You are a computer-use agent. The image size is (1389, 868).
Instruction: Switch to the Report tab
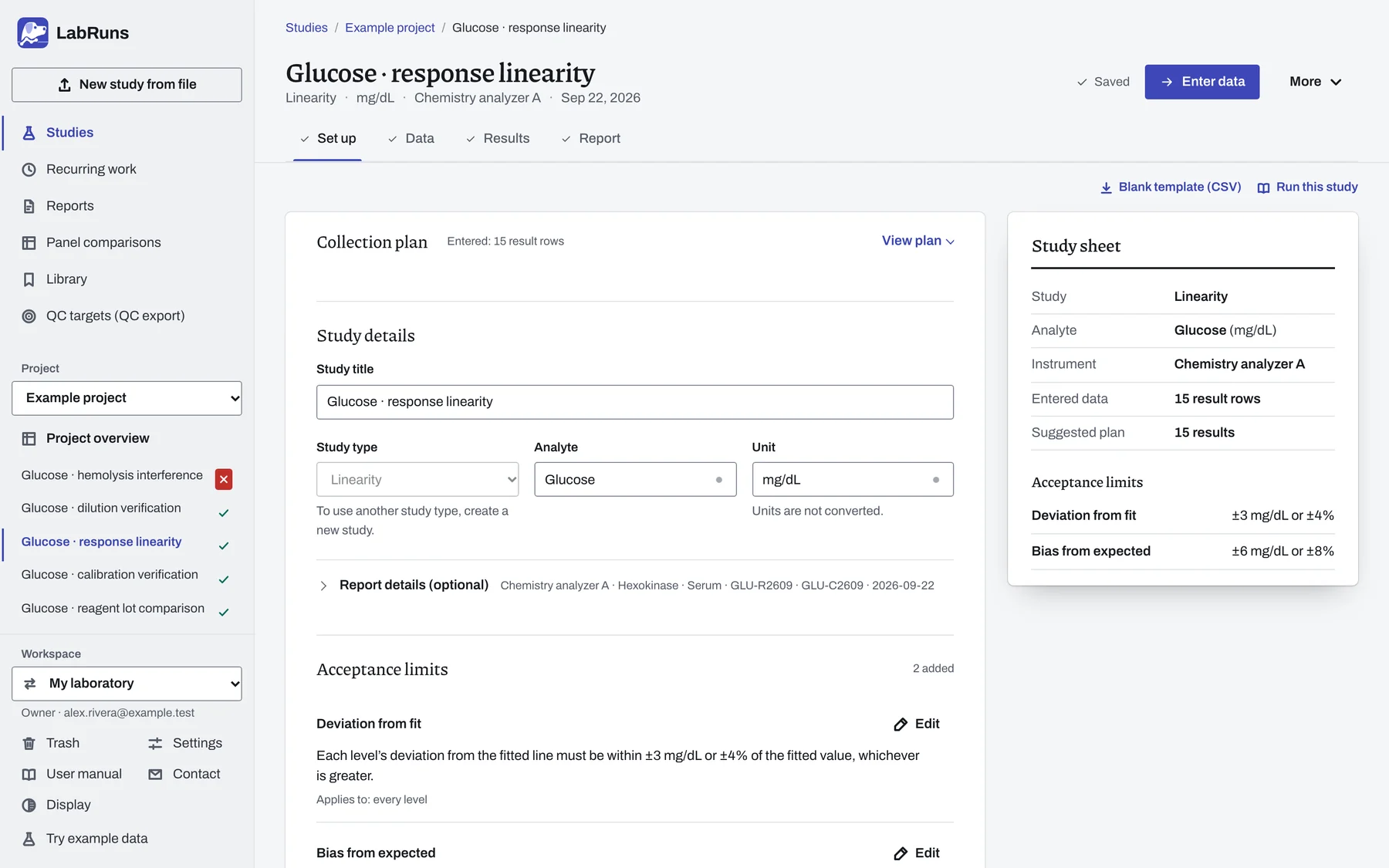(x=591, y=139)
